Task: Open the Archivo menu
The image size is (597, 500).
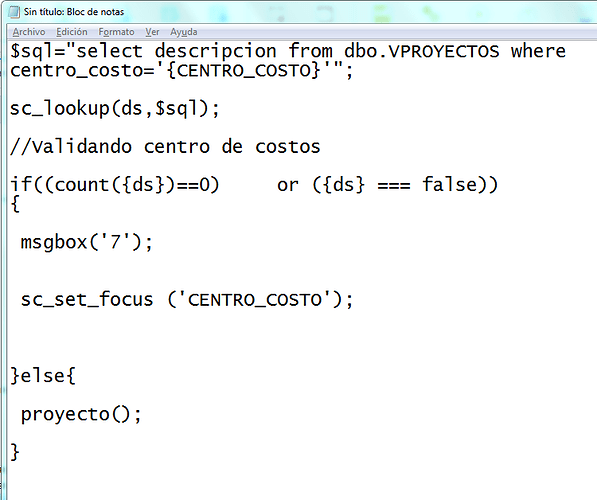Action: click(29, 32)
